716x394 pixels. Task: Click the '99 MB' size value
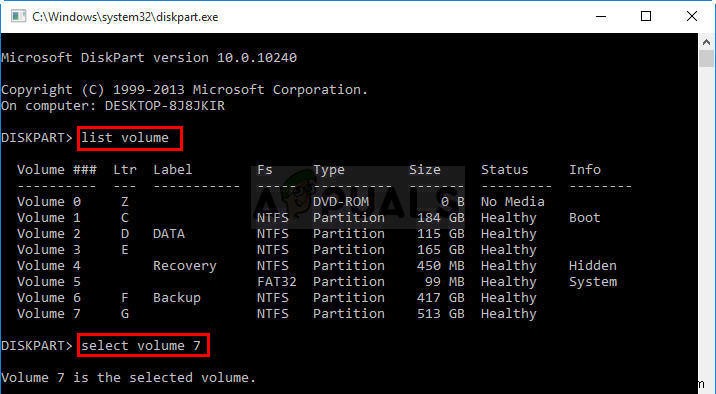point(445,282)
